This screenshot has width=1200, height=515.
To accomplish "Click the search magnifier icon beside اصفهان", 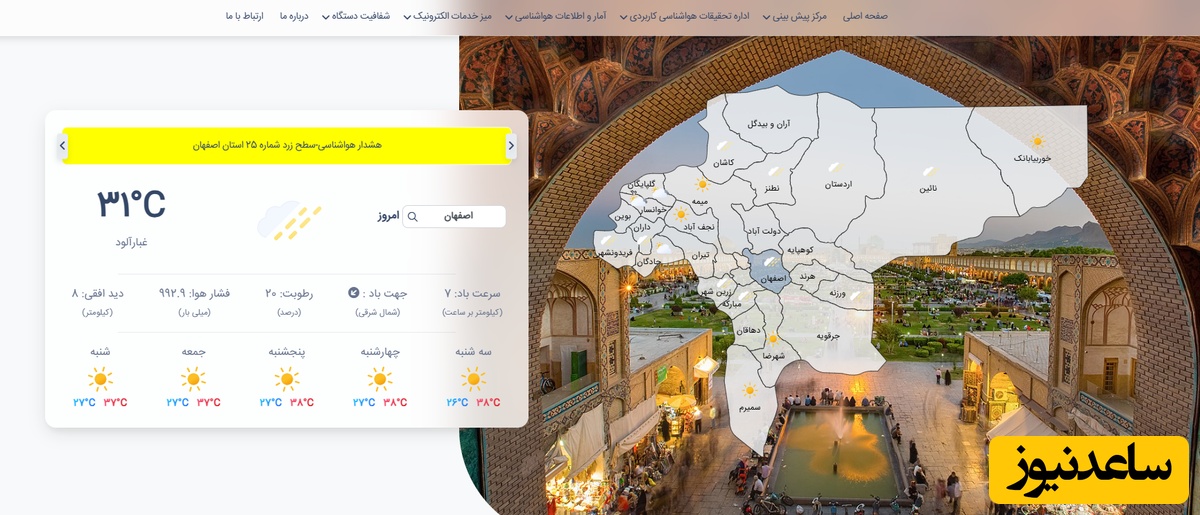I will coord(412,217).
